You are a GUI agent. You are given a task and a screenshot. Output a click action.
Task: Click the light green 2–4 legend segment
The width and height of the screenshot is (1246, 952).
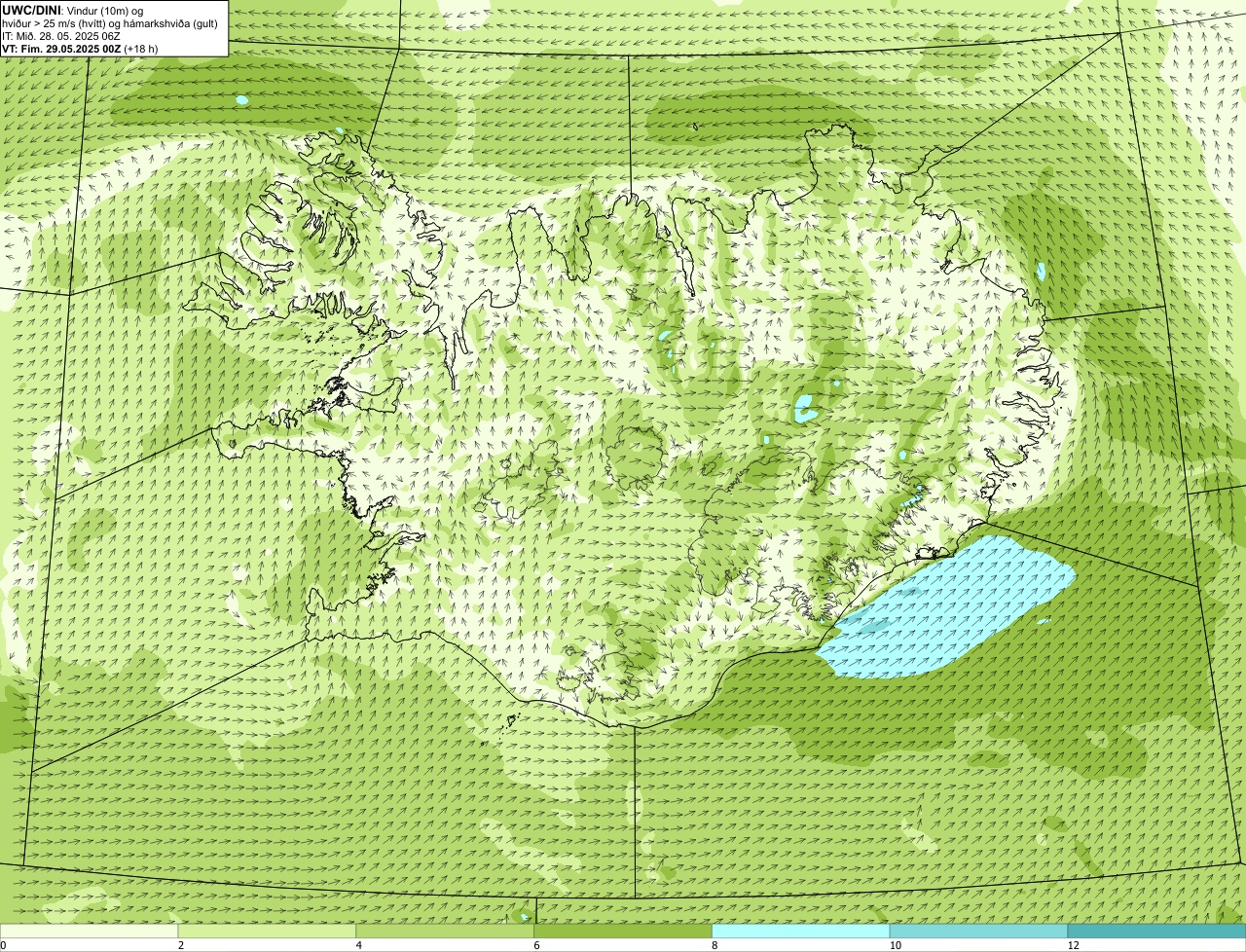point(268,931)
